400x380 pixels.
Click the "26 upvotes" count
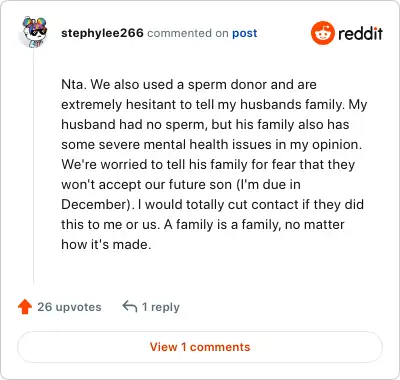[69, 307]
